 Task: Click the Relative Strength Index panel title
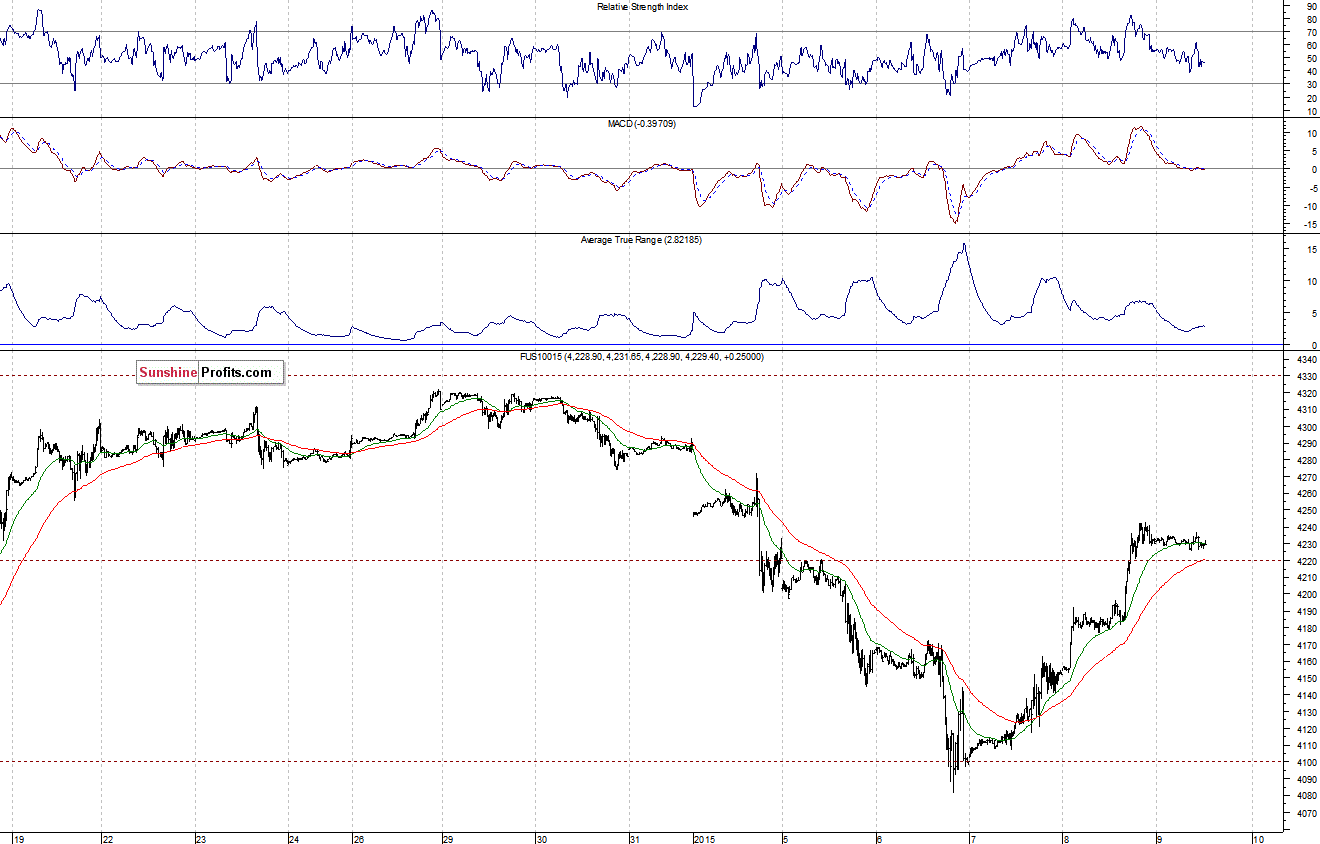tap(642, 7)
